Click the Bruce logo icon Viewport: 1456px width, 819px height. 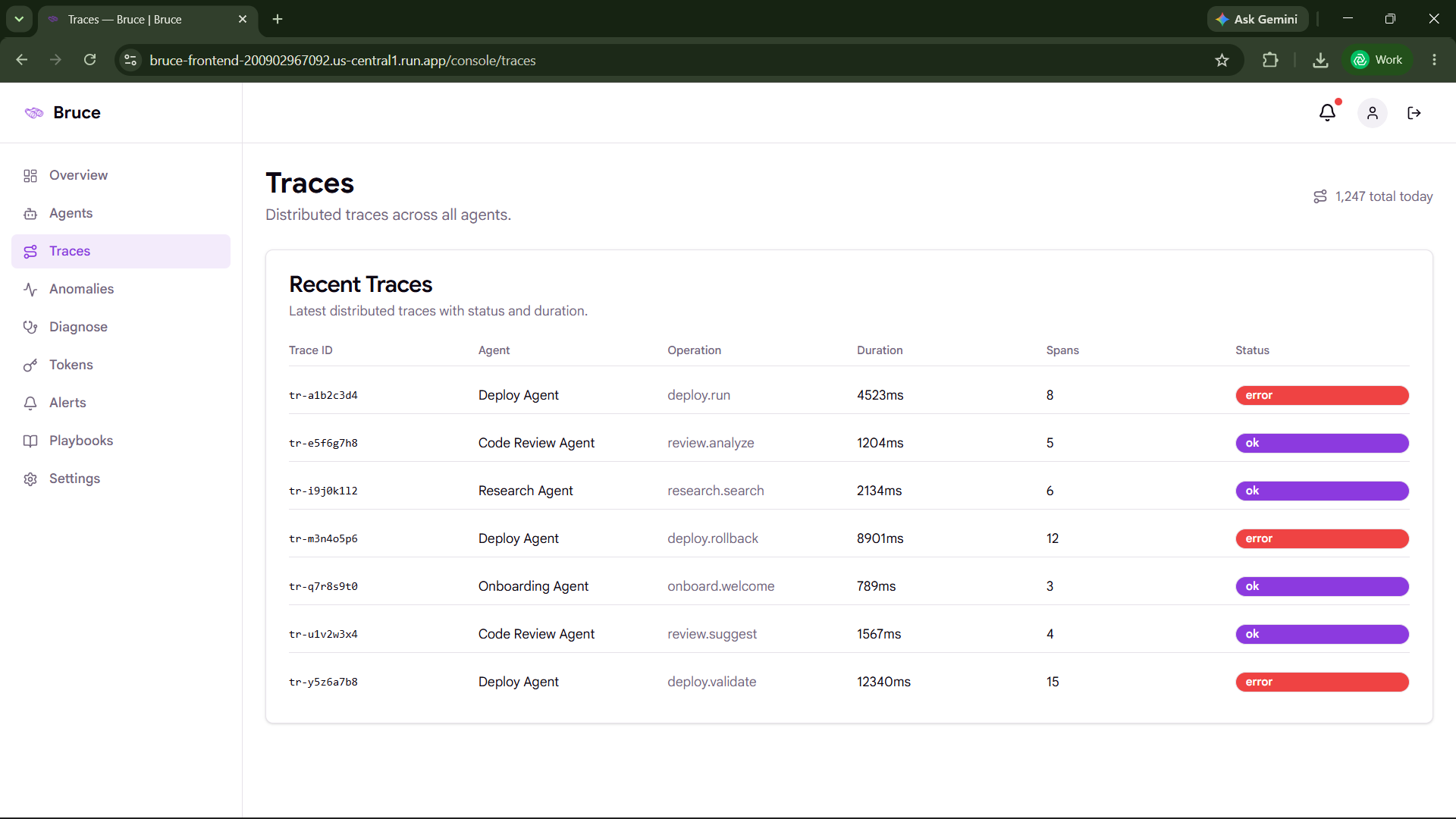point(34,113)
